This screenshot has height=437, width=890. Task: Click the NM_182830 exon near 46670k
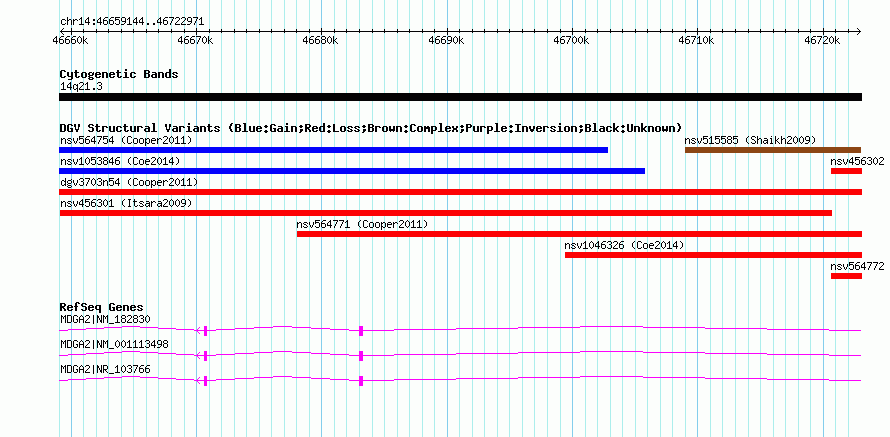(205, 331)
